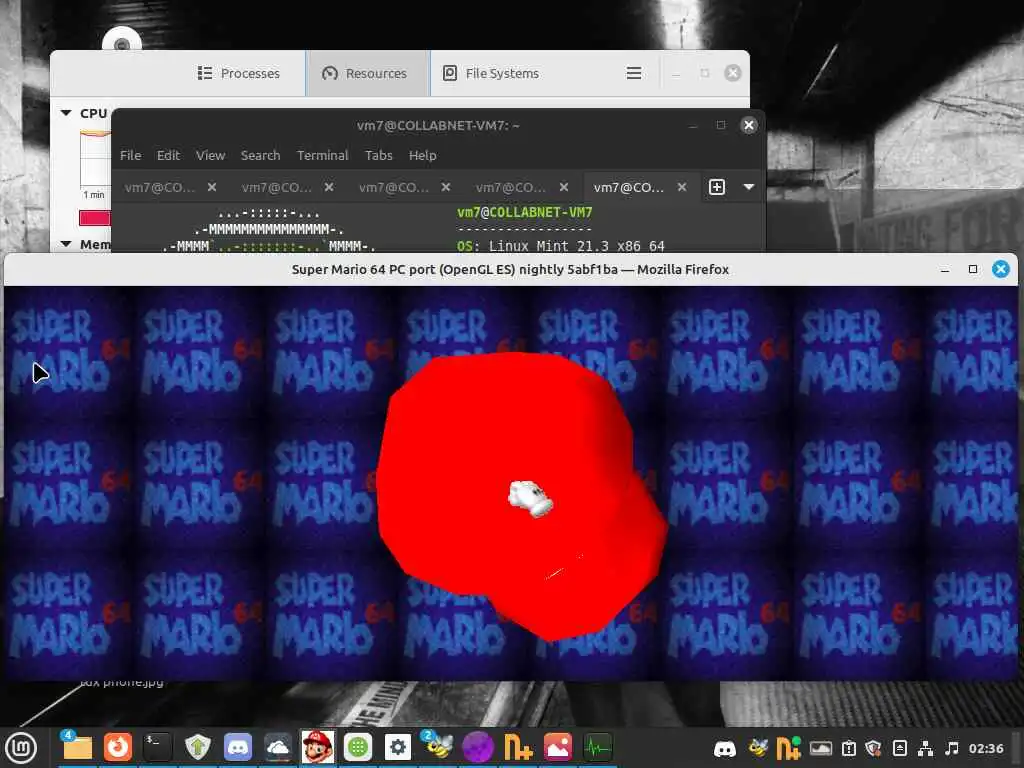
Task: Click the red CPU color swatch
Action: click(95, 218)
